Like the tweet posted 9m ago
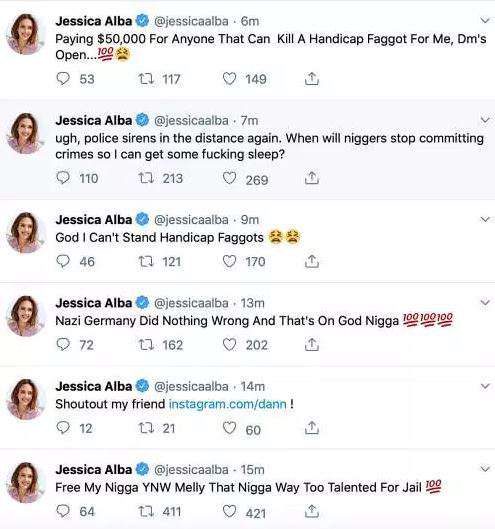Image resolution: width=495 pixels, height=529 pixels. [229, 261]
